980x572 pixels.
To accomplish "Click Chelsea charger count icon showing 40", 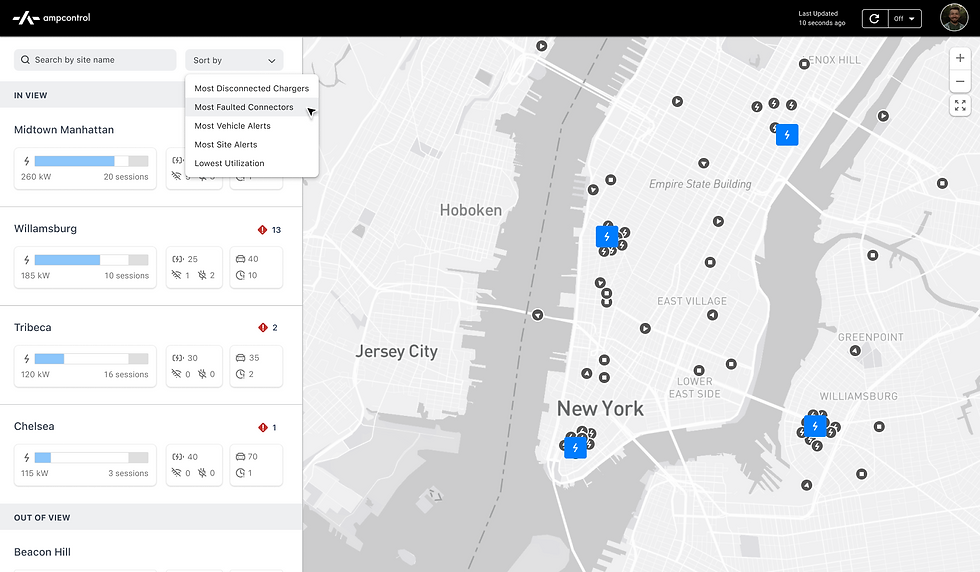I will tap(178, 456).
